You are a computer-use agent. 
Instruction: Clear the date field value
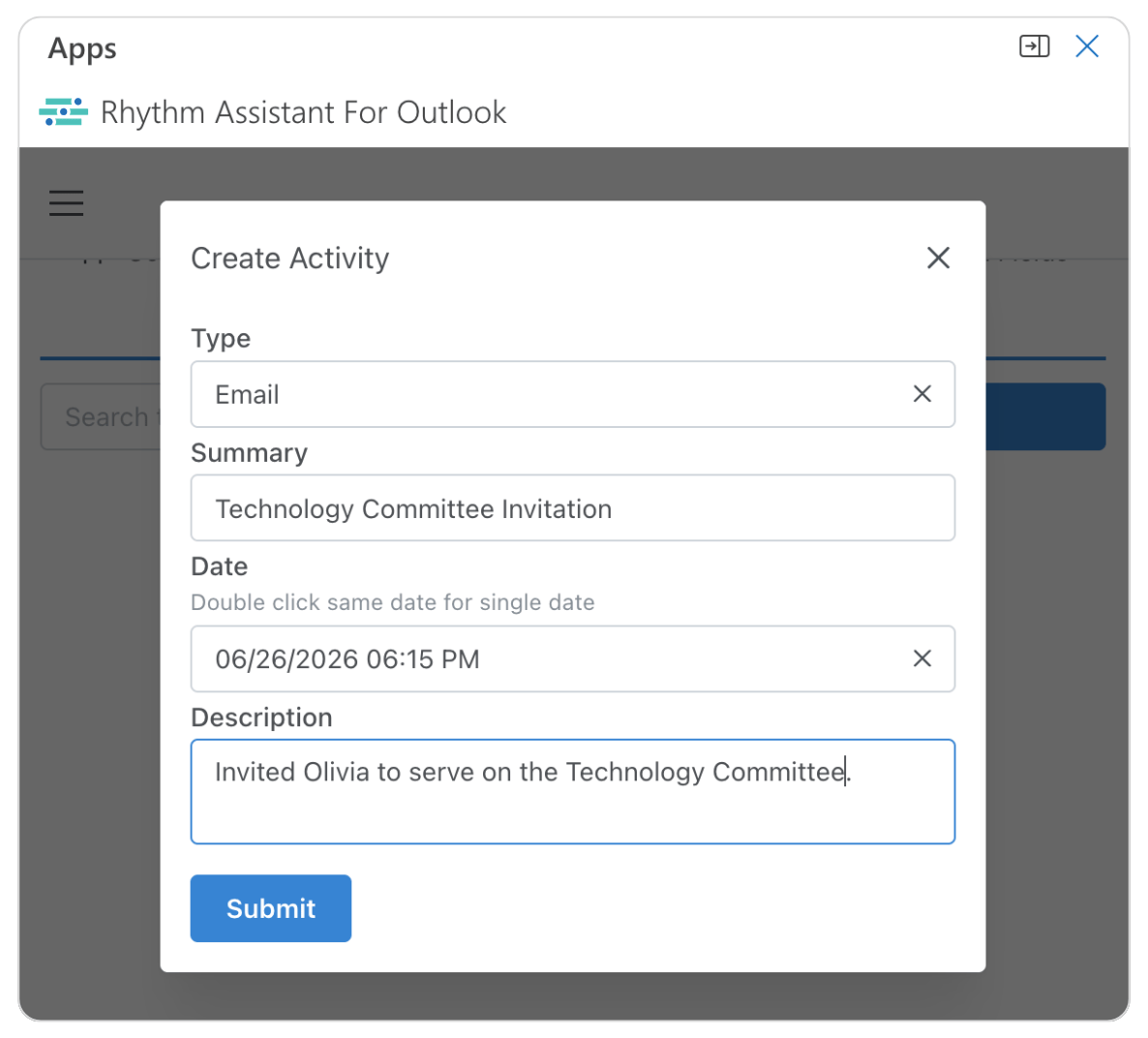(x=921, y=658)
